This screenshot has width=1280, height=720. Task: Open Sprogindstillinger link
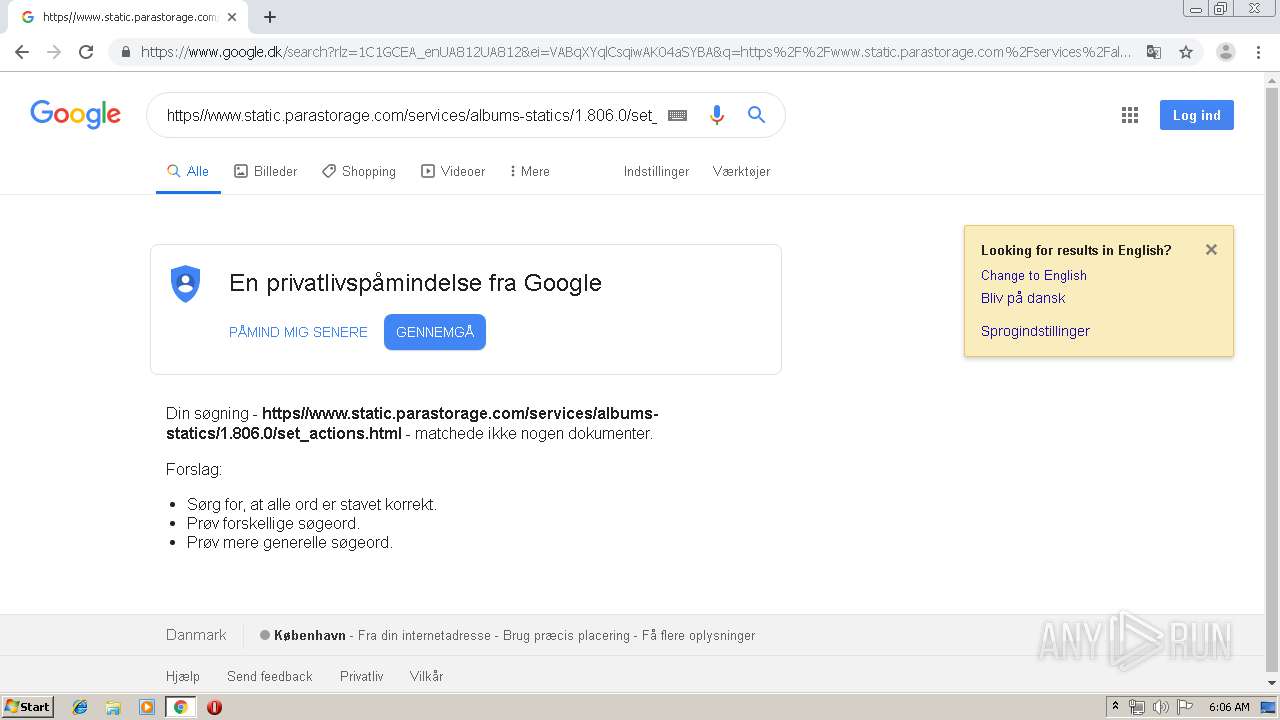click(x=1035, y=331)
